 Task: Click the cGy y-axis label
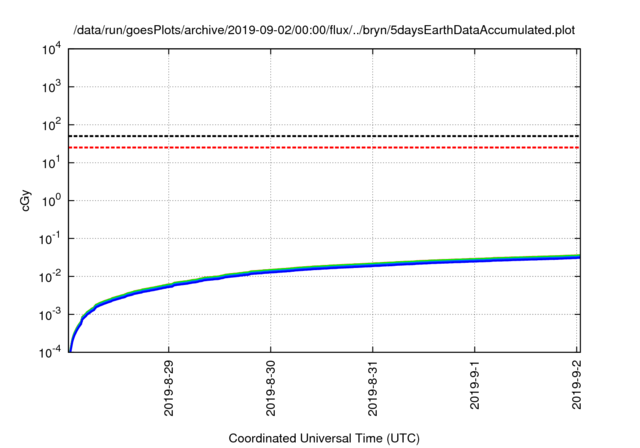tap(25, 201)
